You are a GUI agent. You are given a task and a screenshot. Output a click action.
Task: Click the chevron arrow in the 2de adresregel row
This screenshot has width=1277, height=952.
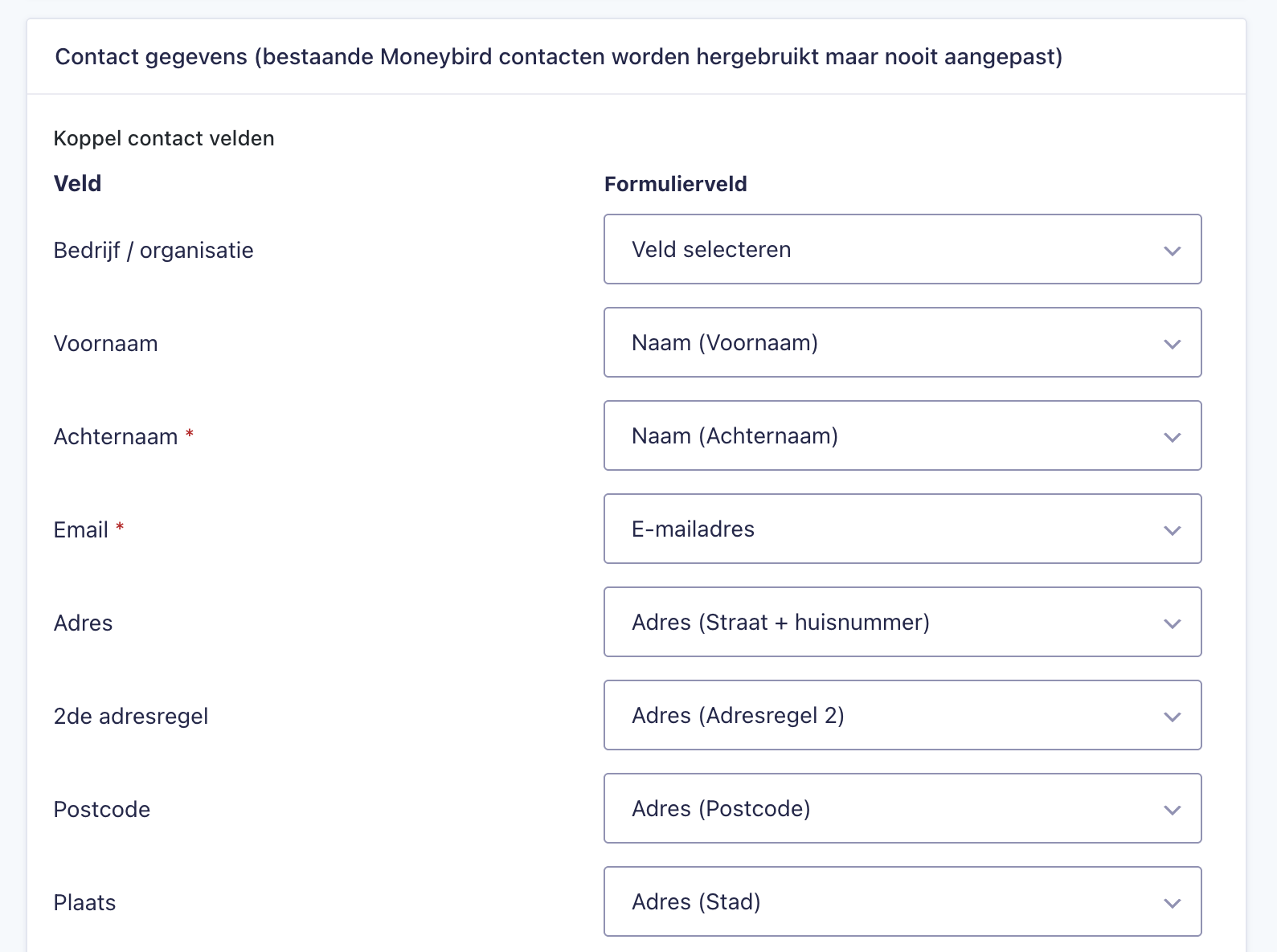pyautogui.click(x=1172, y=717)
